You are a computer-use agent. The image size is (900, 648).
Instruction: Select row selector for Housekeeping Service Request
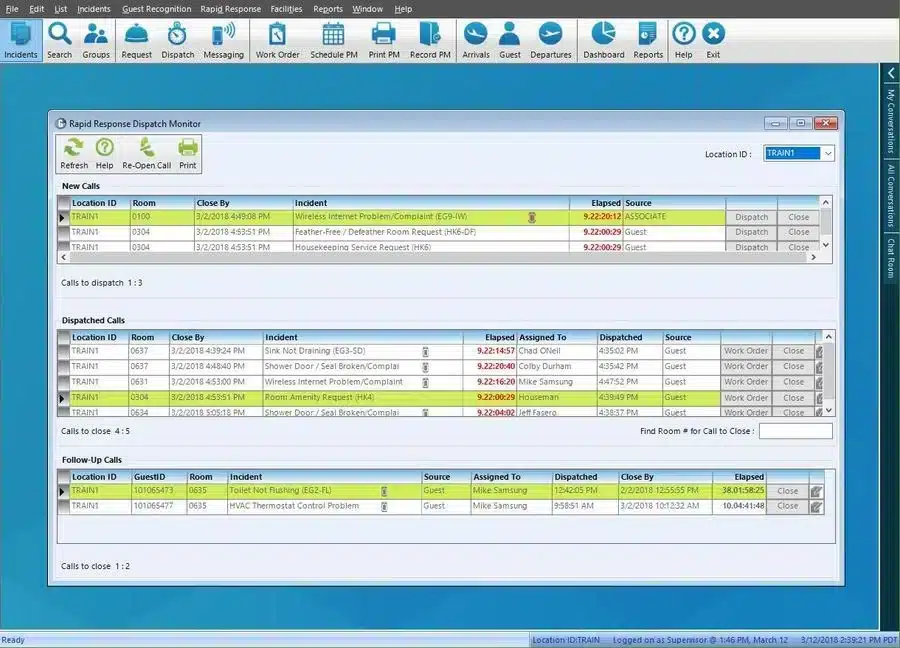pyautogui.click(x=64, y=247)
